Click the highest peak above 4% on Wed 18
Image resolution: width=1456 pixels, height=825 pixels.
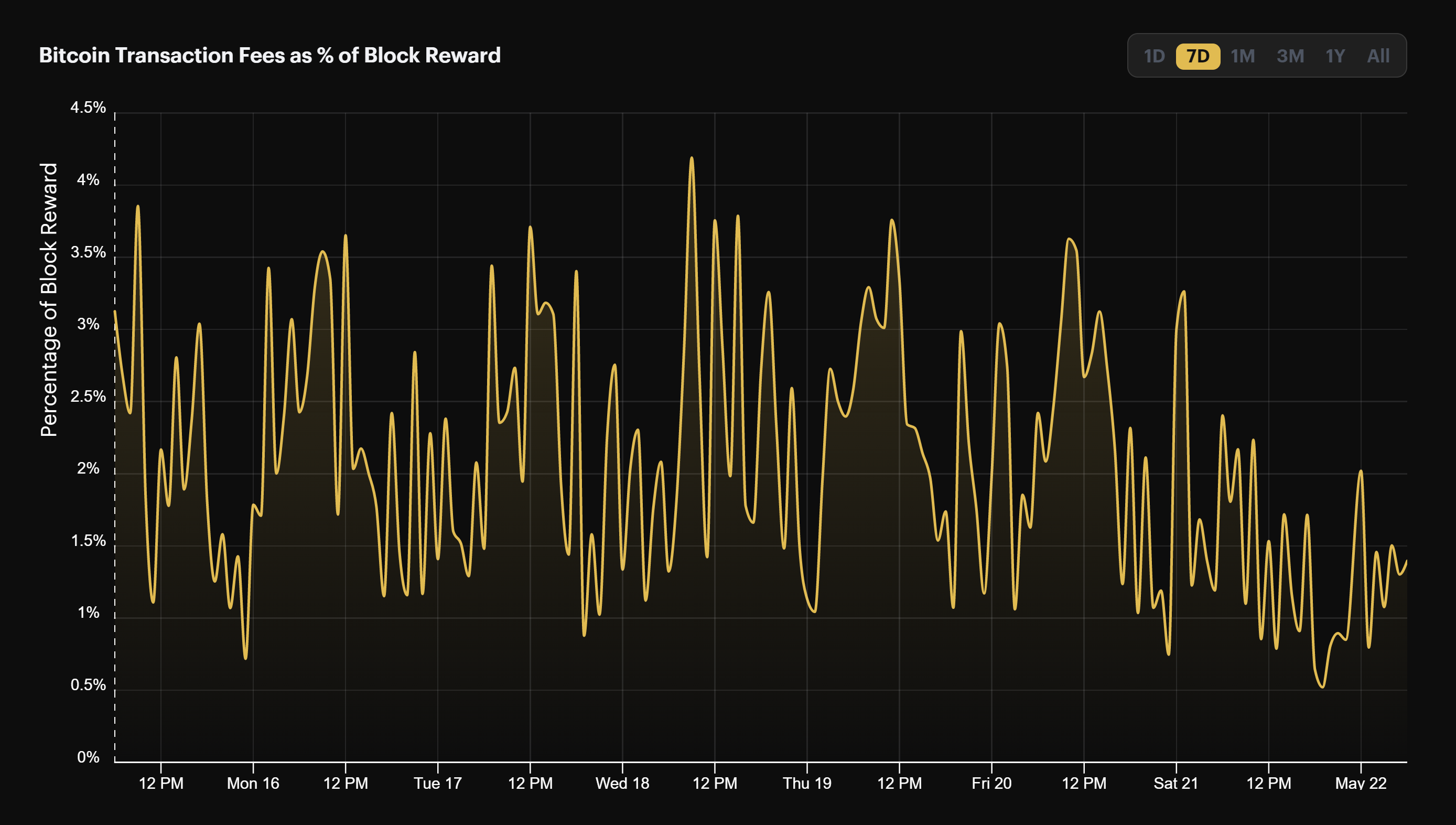tap(692, 158)
